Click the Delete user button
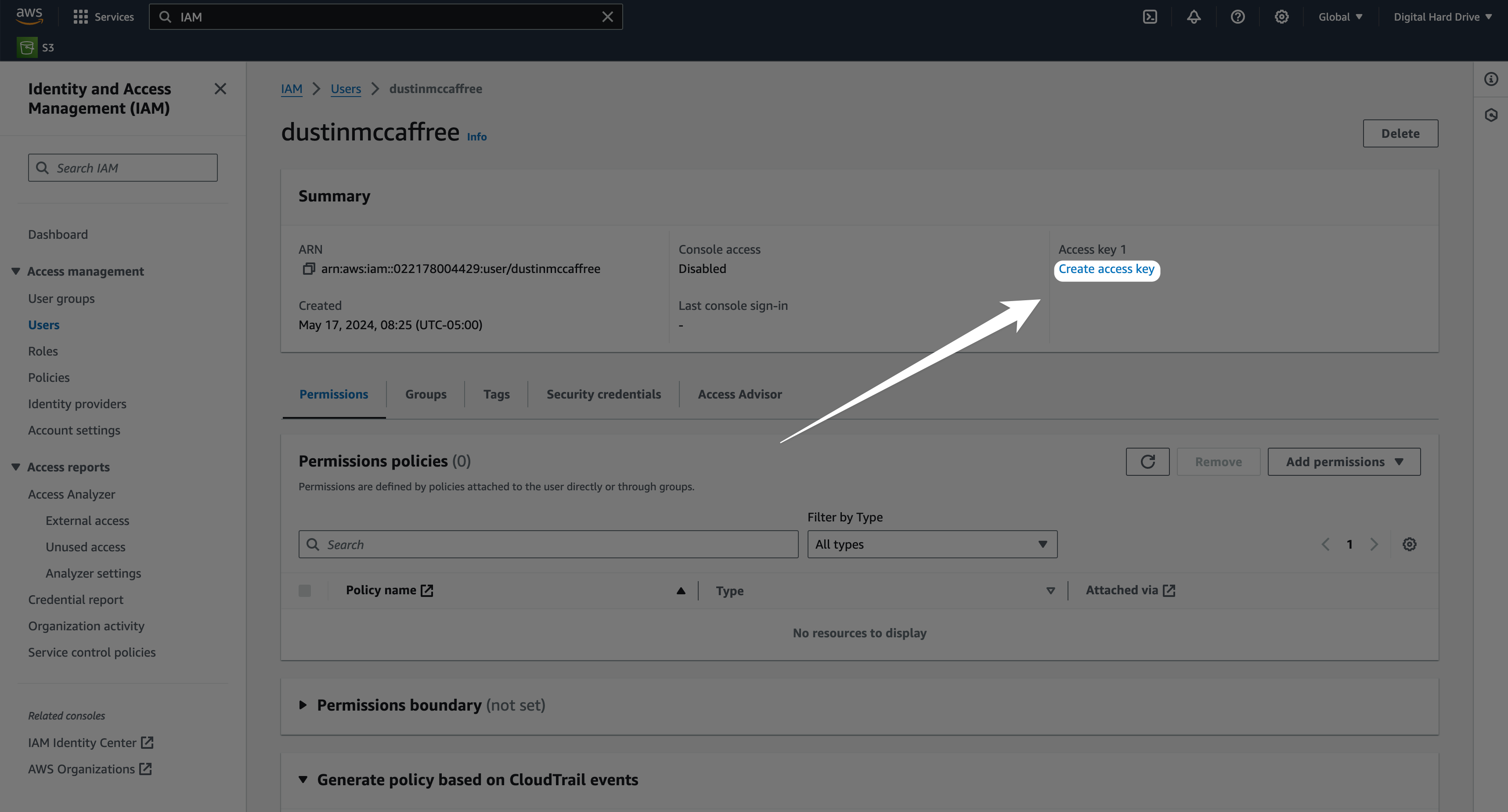The image size is (1508, 812). click(1400, 133)
